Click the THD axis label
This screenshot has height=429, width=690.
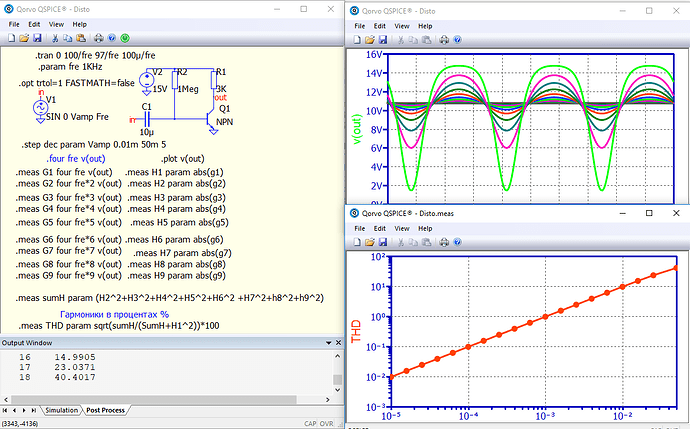click(357, 331)
